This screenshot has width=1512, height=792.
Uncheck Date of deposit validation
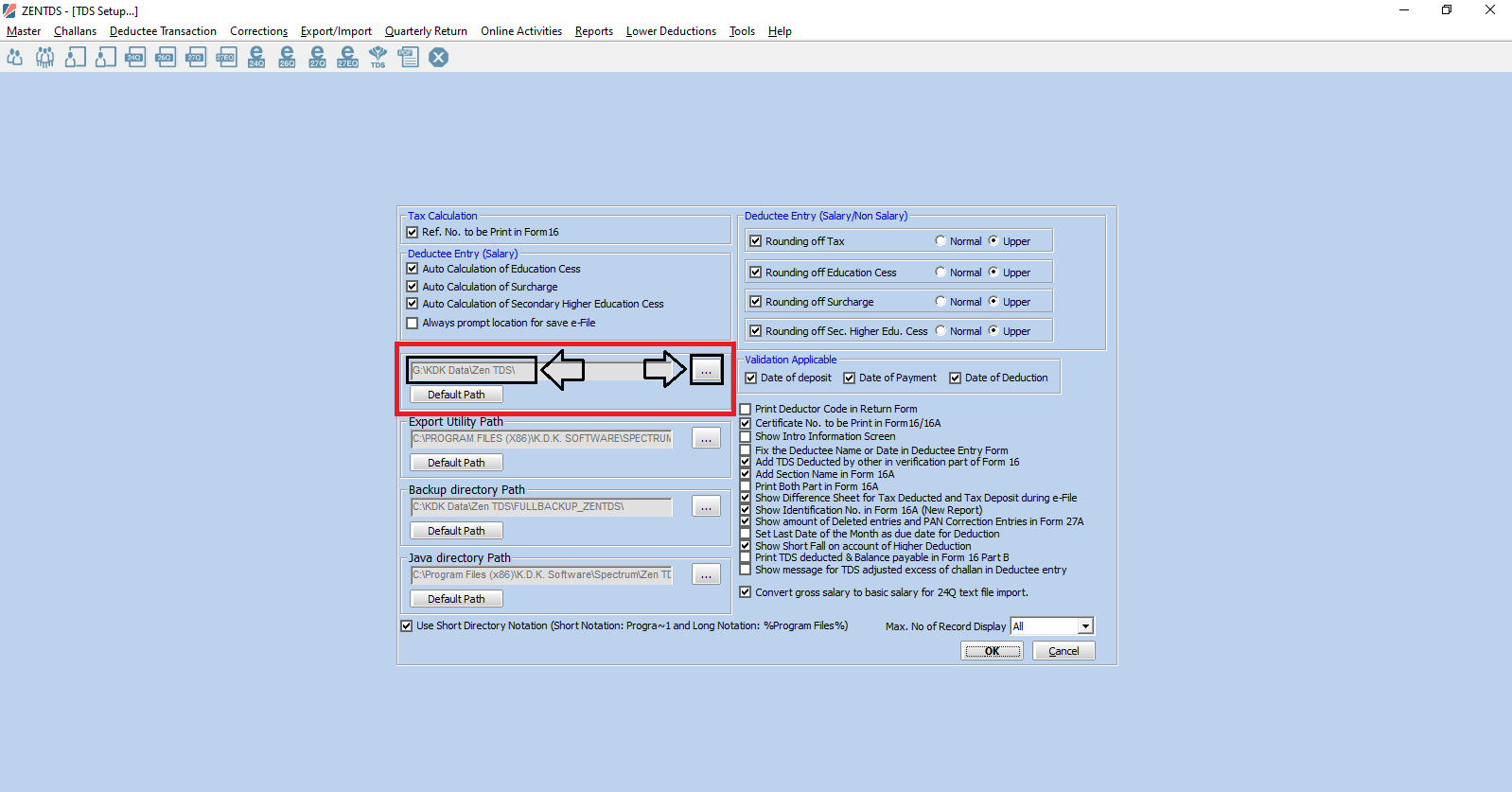[x=750, y=378]
